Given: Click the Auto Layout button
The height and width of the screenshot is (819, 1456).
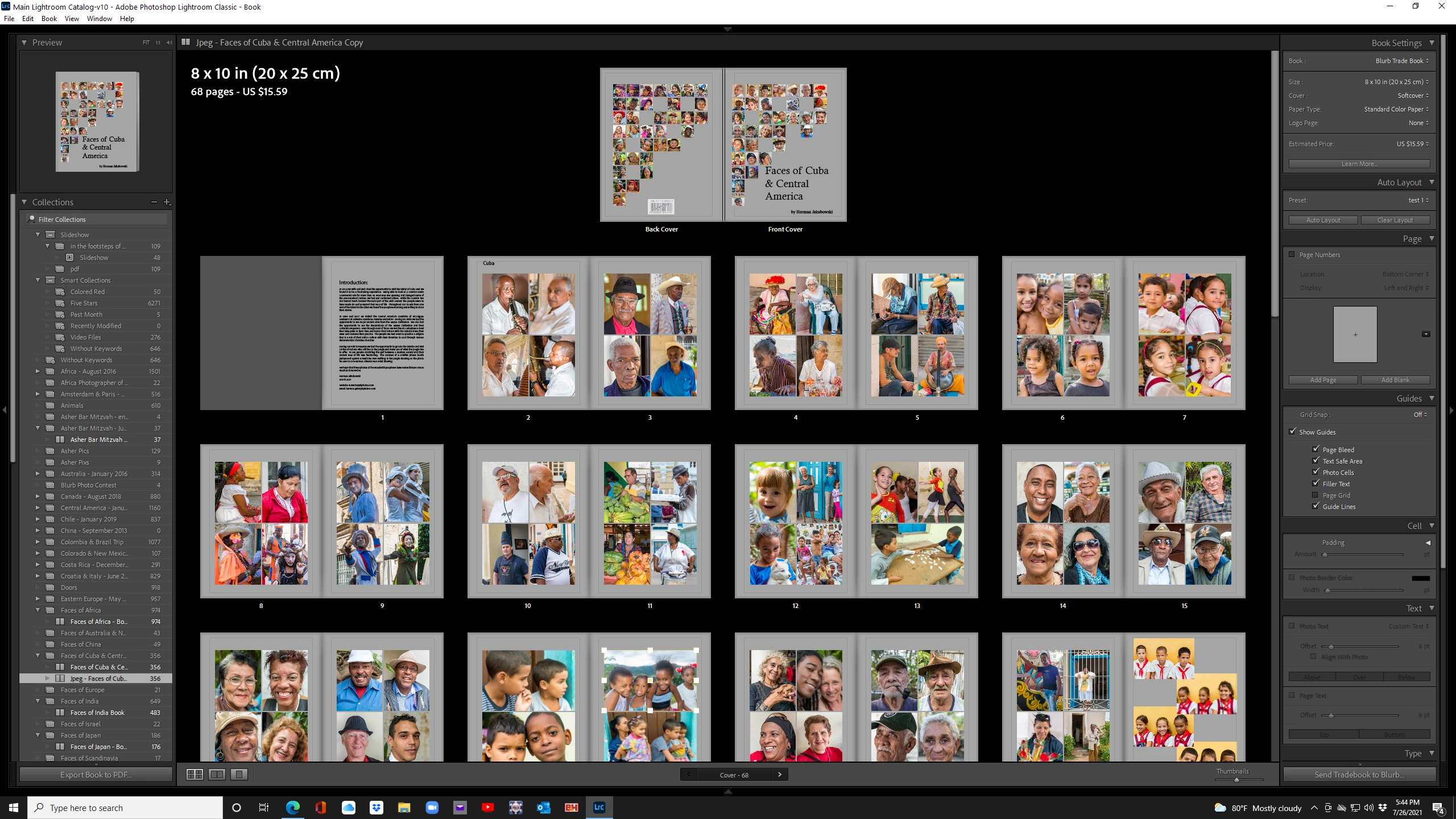Looking at the screenshot, I should 1323,220.
